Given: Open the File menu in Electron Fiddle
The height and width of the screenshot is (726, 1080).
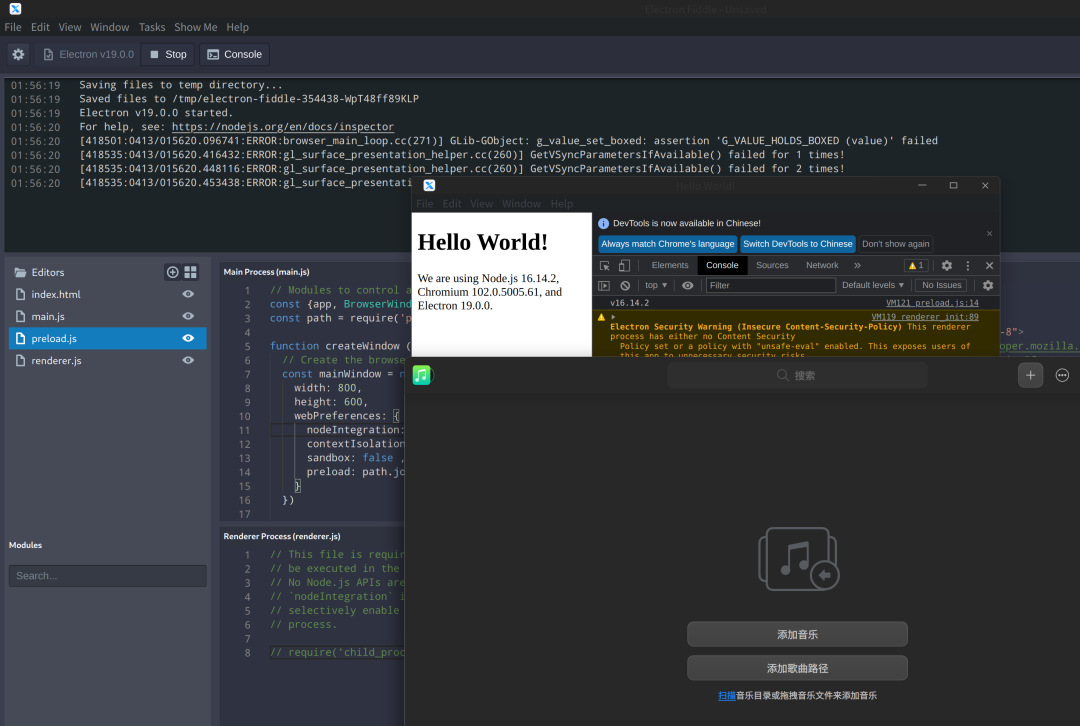Looking at the screenshot, I should pyautogui.click(x=13, y=27).
